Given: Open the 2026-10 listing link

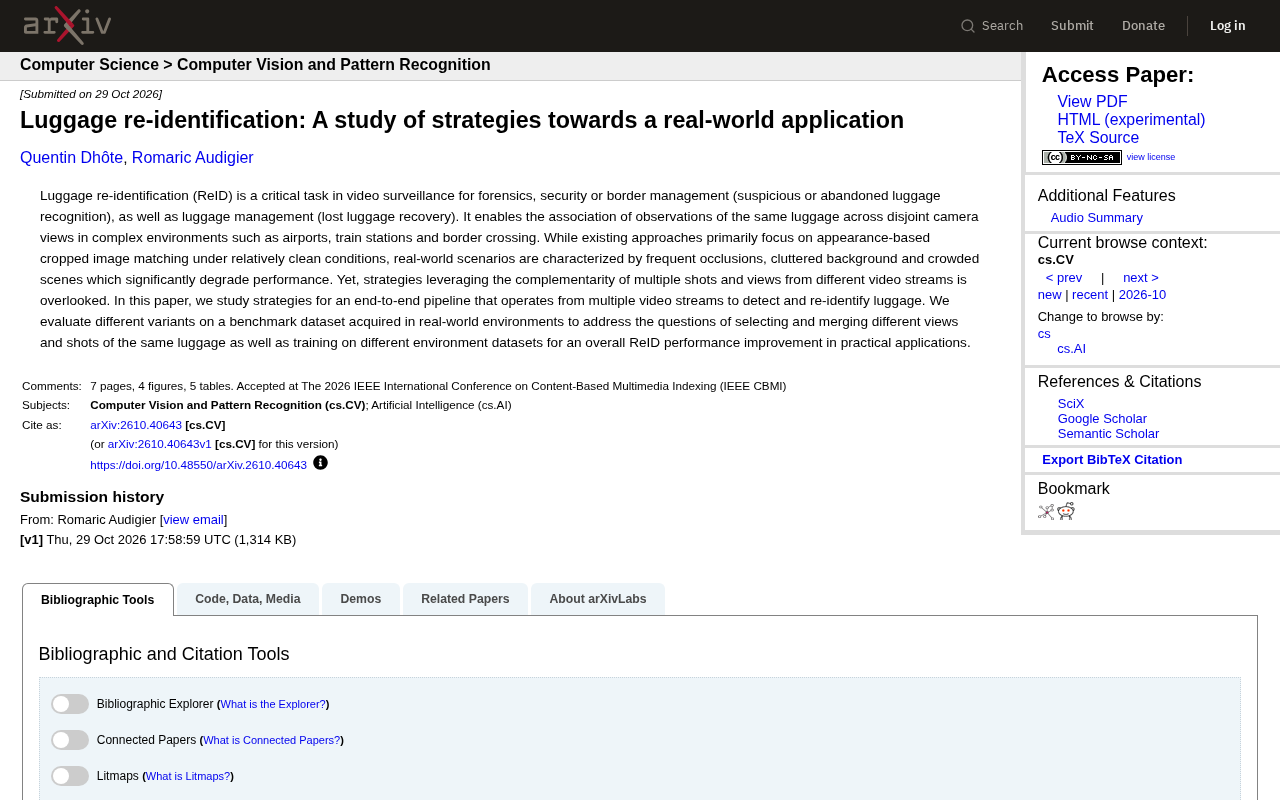Looking at the screenshot, I should click(x=1142, y=295).
